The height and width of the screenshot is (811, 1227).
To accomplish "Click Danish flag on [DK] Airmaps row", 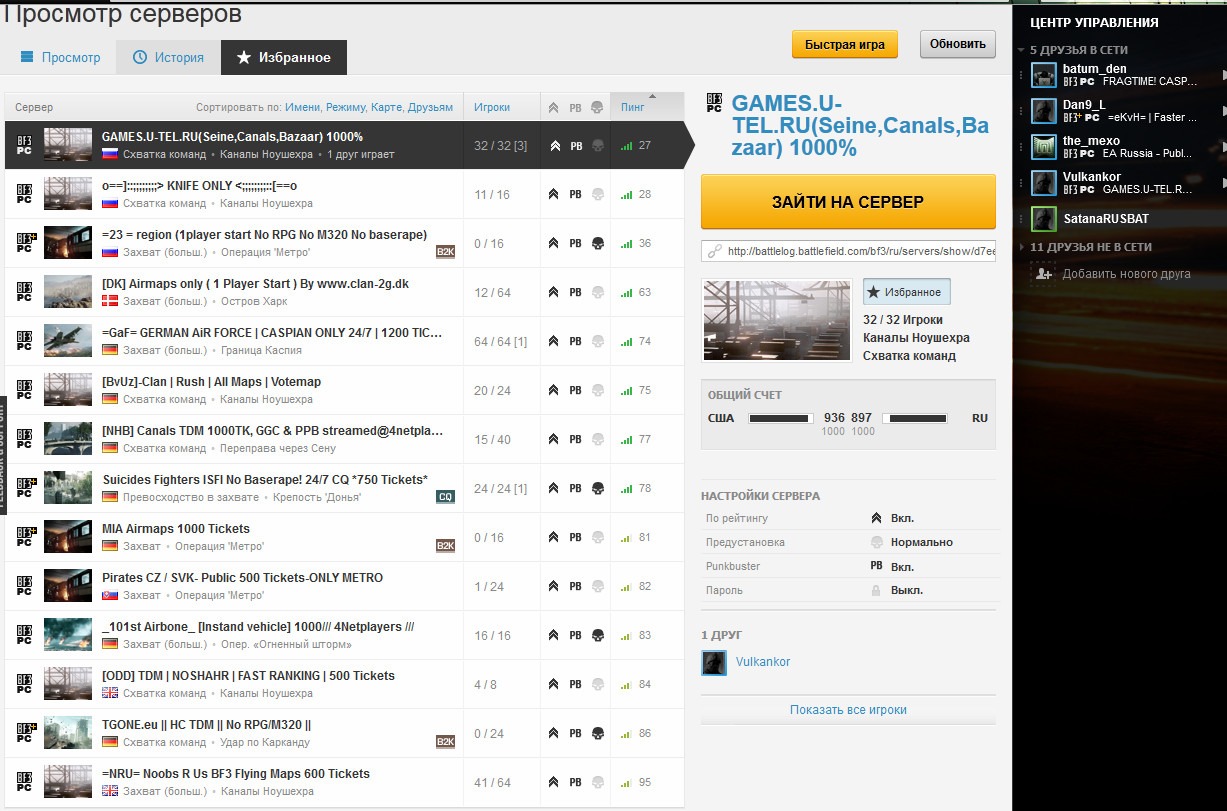I will pos(110,301).
